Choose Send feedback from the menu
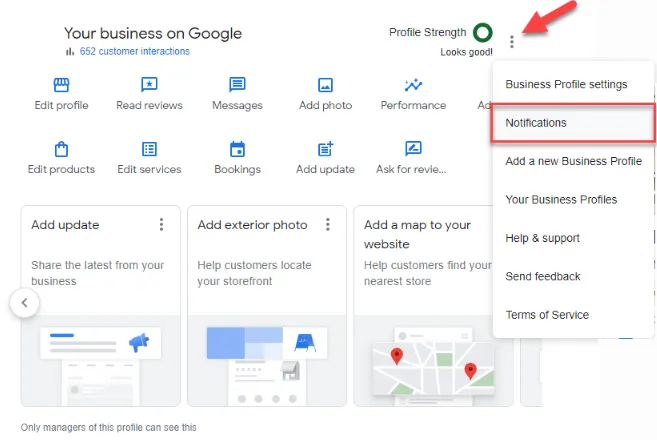 [x=574, y=277]
